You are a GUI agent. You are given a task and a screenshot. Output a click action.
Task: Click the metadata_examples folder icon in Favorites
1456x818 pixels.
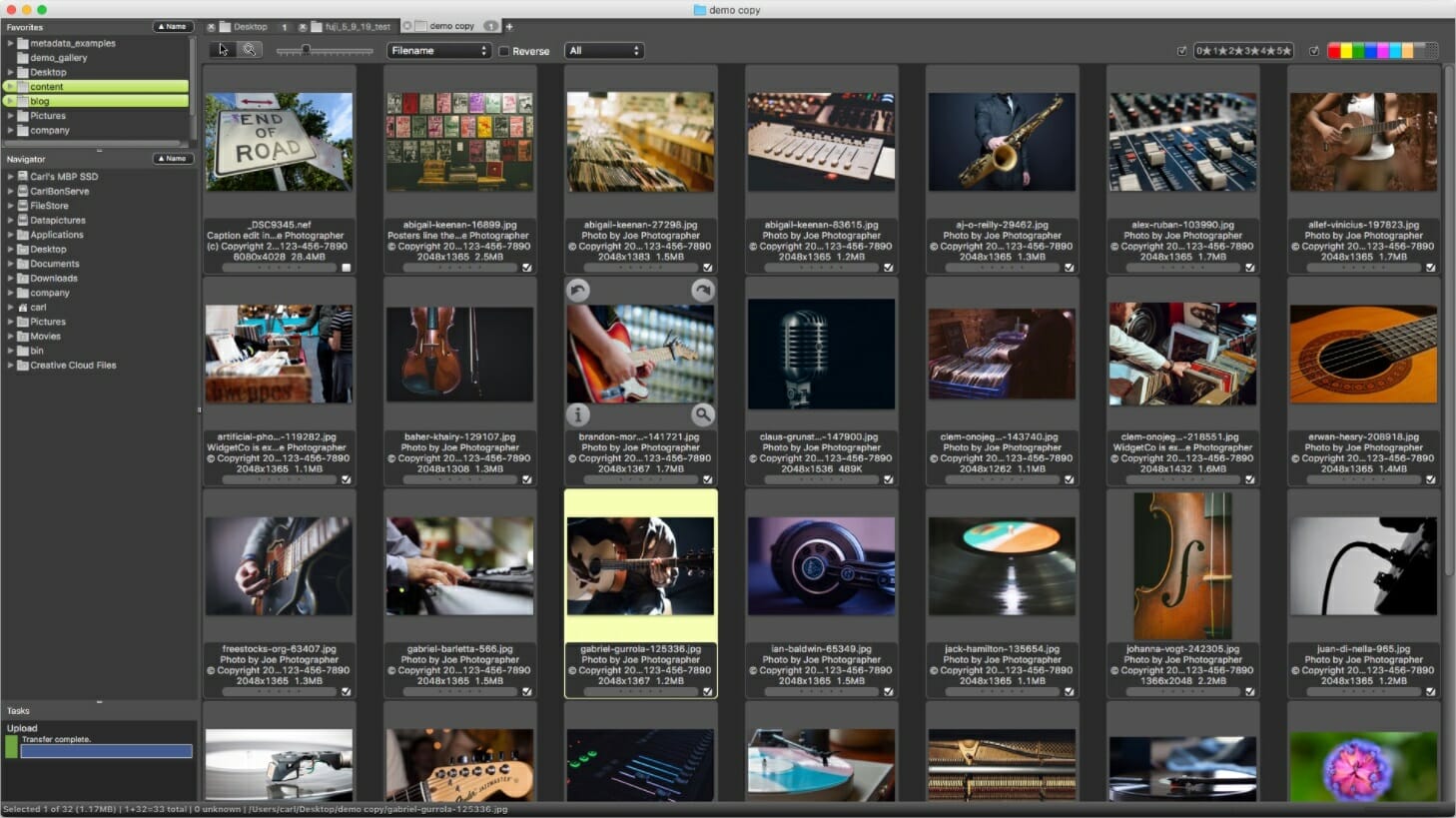tap(23, 43)
